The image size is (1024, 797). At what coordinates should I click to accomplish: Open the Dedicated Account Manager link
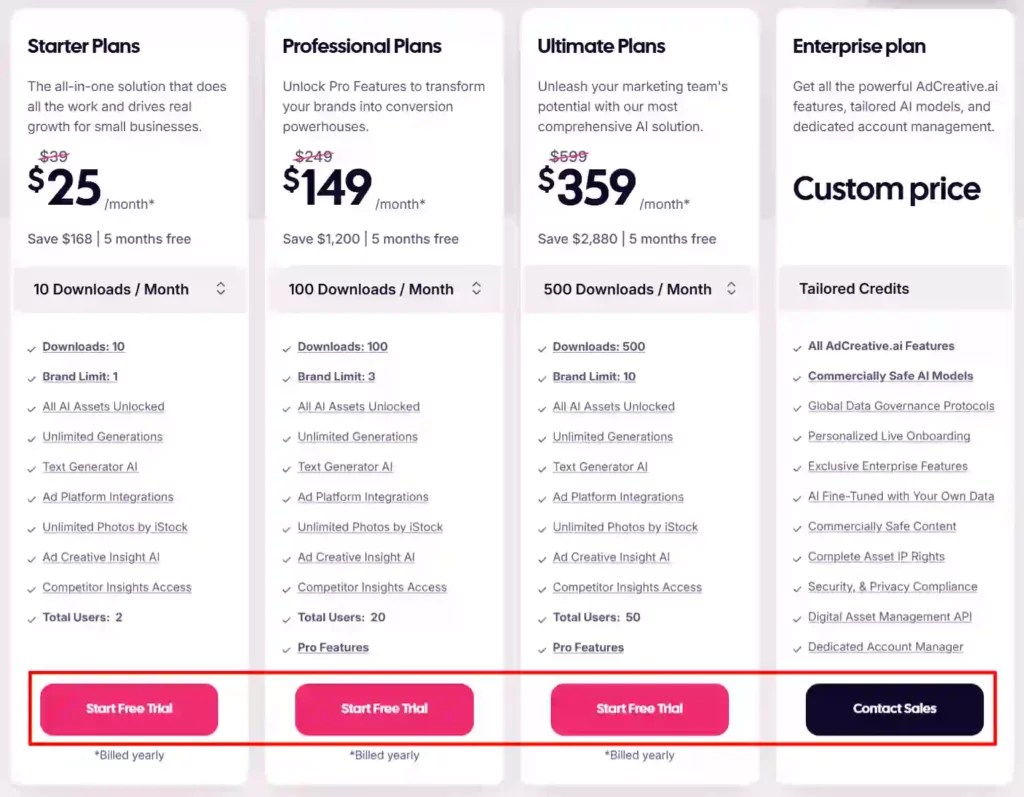[885, 647]
